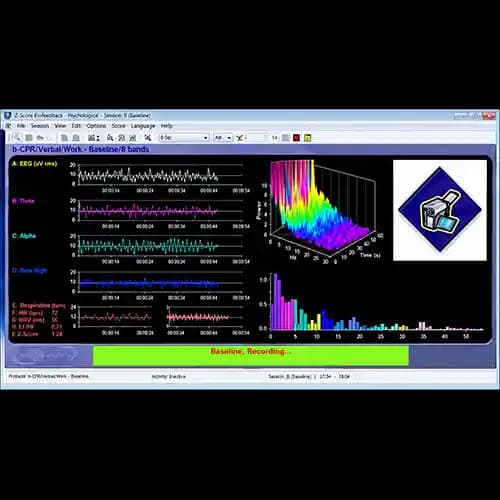Click the red respiration waveform trace
500x500 pixels.
point(115,317)
